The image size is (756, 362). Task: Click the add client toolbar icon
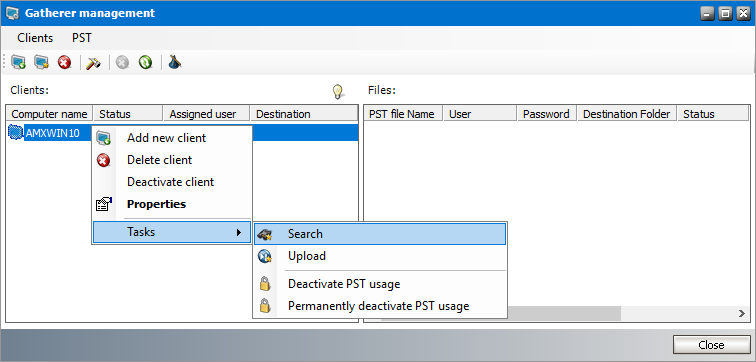tap(18, 62)
